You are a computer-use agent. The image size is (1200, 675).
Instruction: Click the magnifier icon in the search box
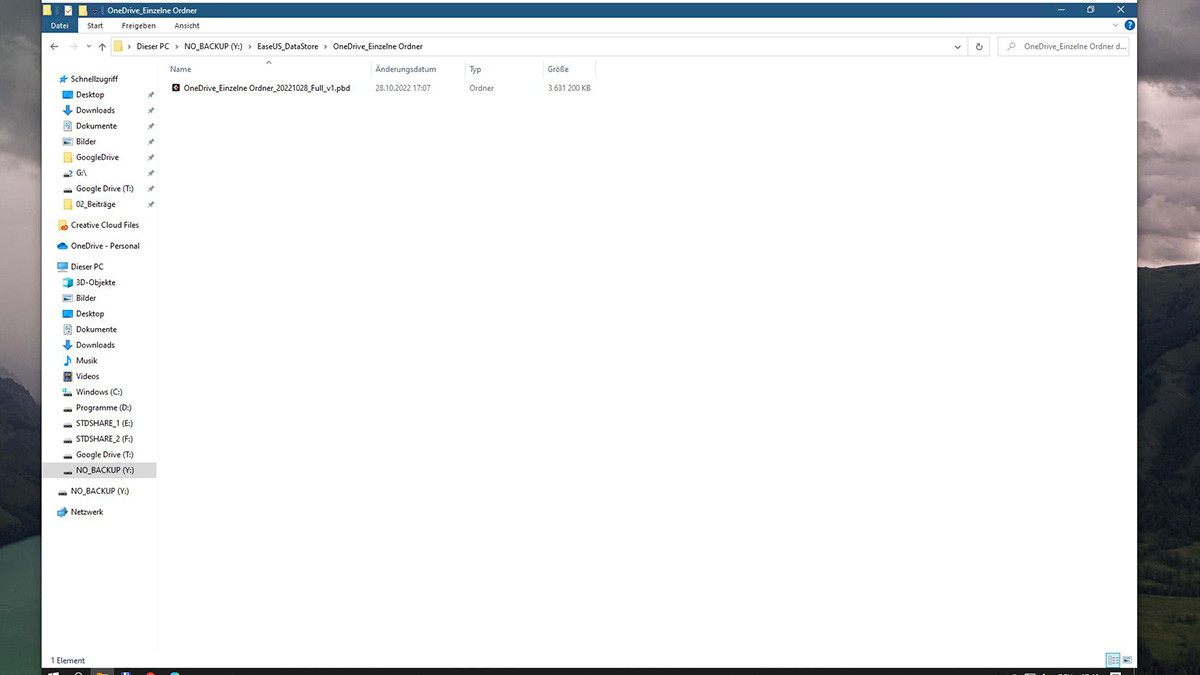point(1012,46)
